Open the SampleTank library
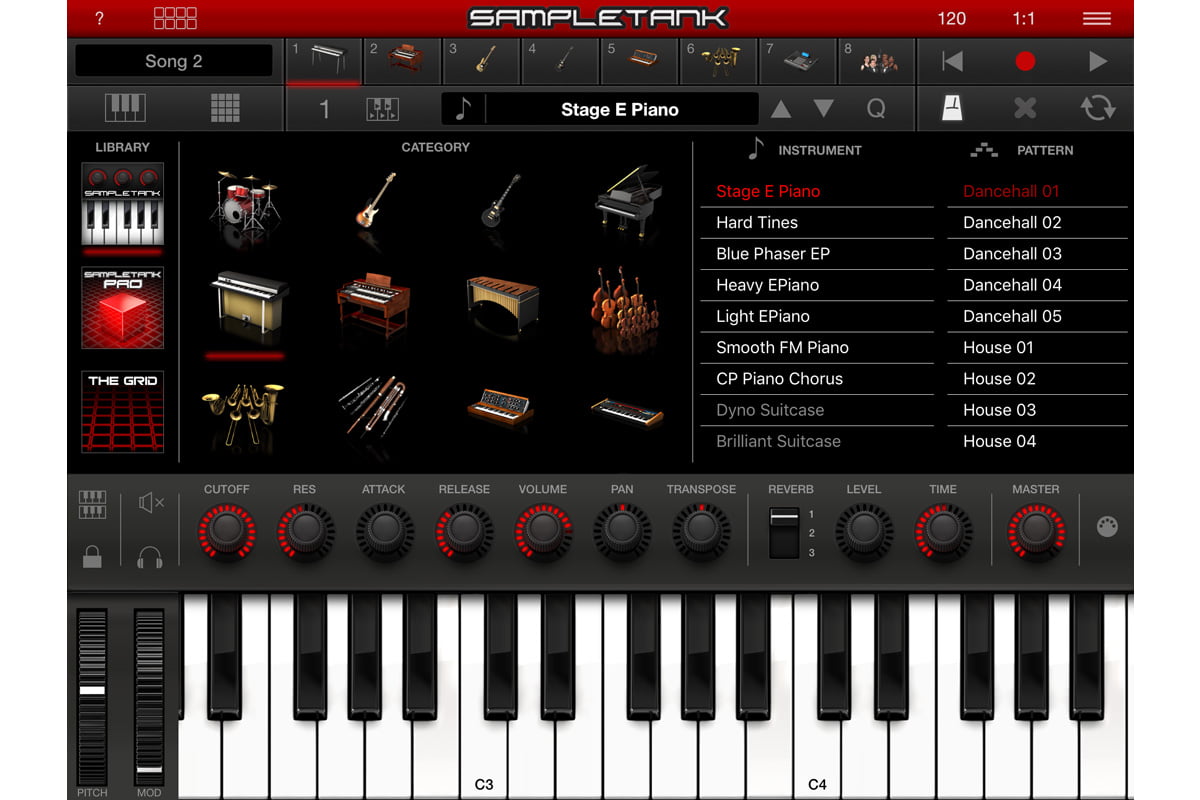Image resolution: width=1200 pixels, height=800 pixels. 122,205
